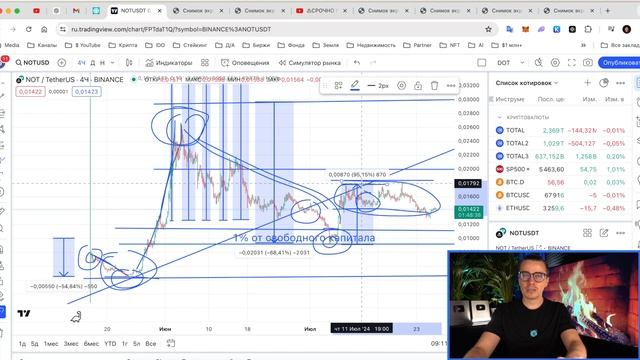Delete the selected drawing with the trash icon
The image size is (640, 360).
pyautogui.click(x=434, y=85)
